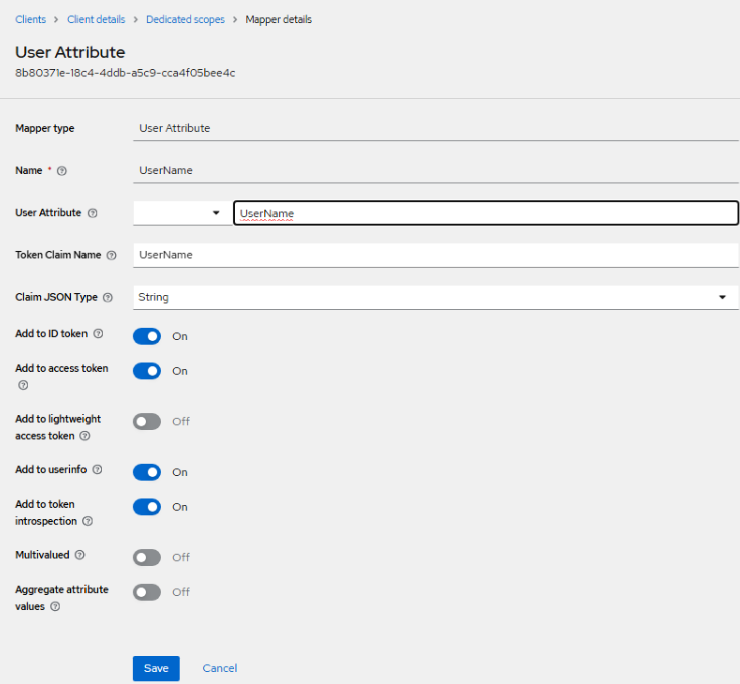Expand the Claim JSON Type dropdown
Viewport: 740px width, 684px height.
point(435,298)
